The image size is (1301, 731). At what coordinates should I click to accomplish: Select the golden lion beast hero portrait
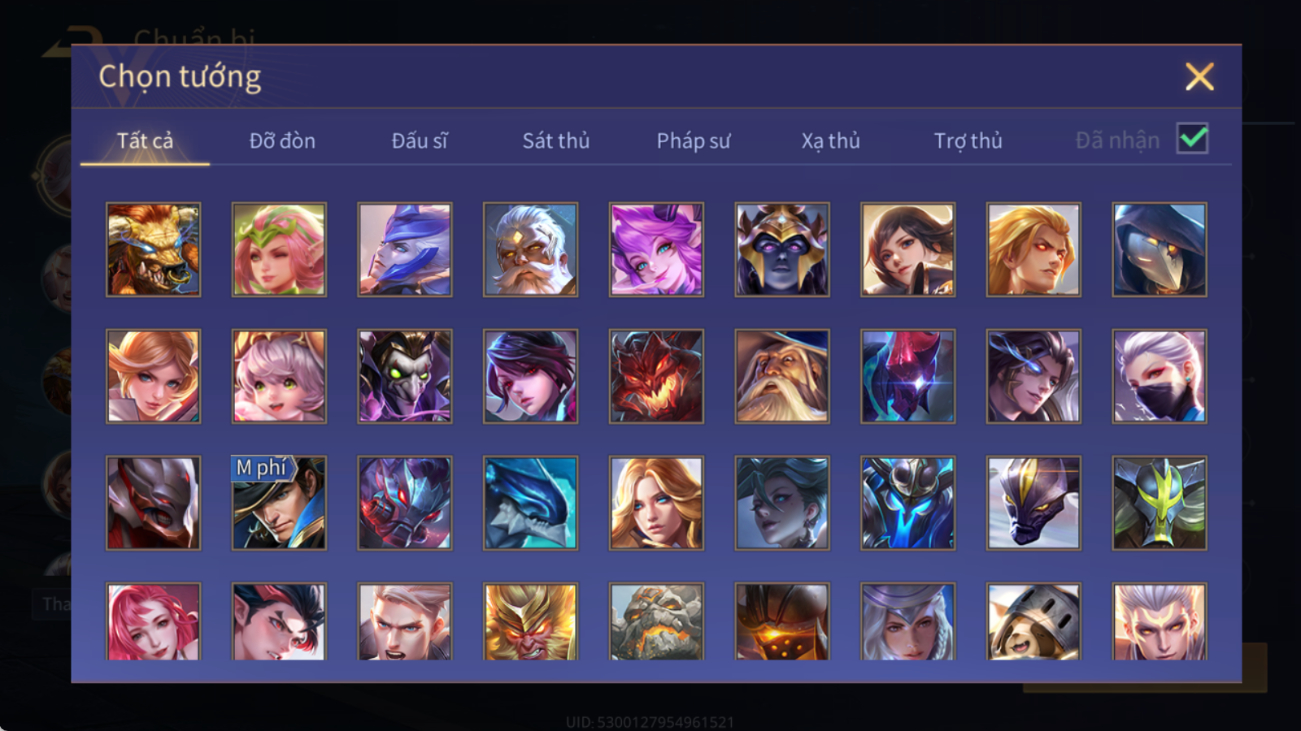153,249
